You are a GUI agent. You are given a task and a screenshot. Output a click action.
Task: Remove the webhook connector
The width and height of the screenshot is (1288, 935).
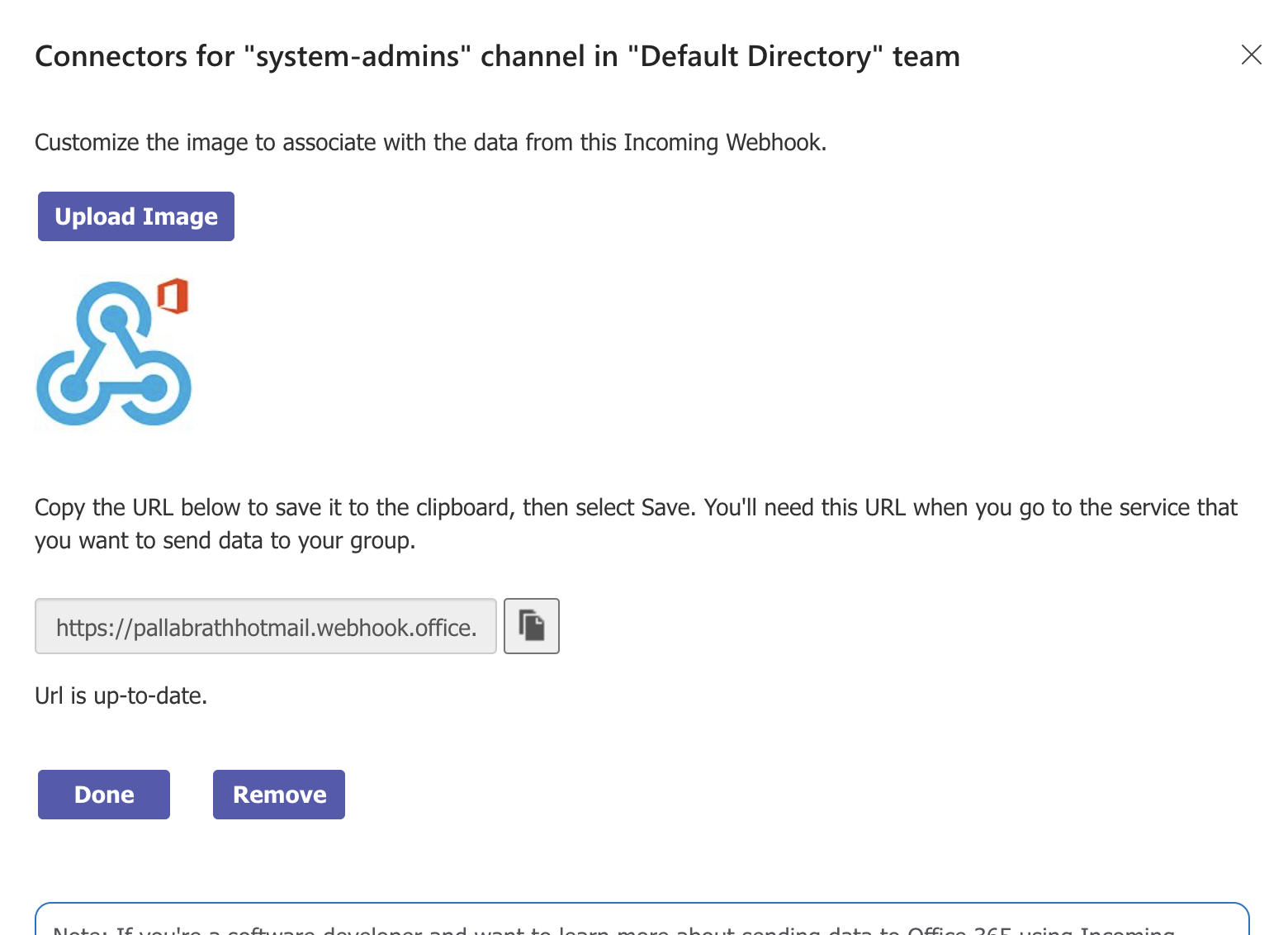point(279,795)
